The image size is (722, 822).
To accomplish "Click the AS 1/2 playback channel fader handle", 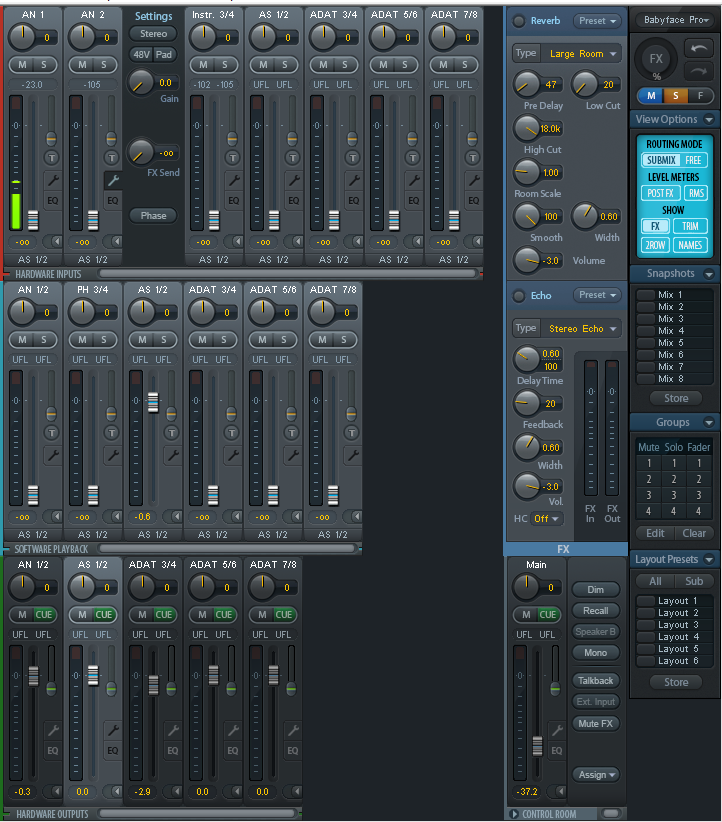I will click(x=153, y=402).
